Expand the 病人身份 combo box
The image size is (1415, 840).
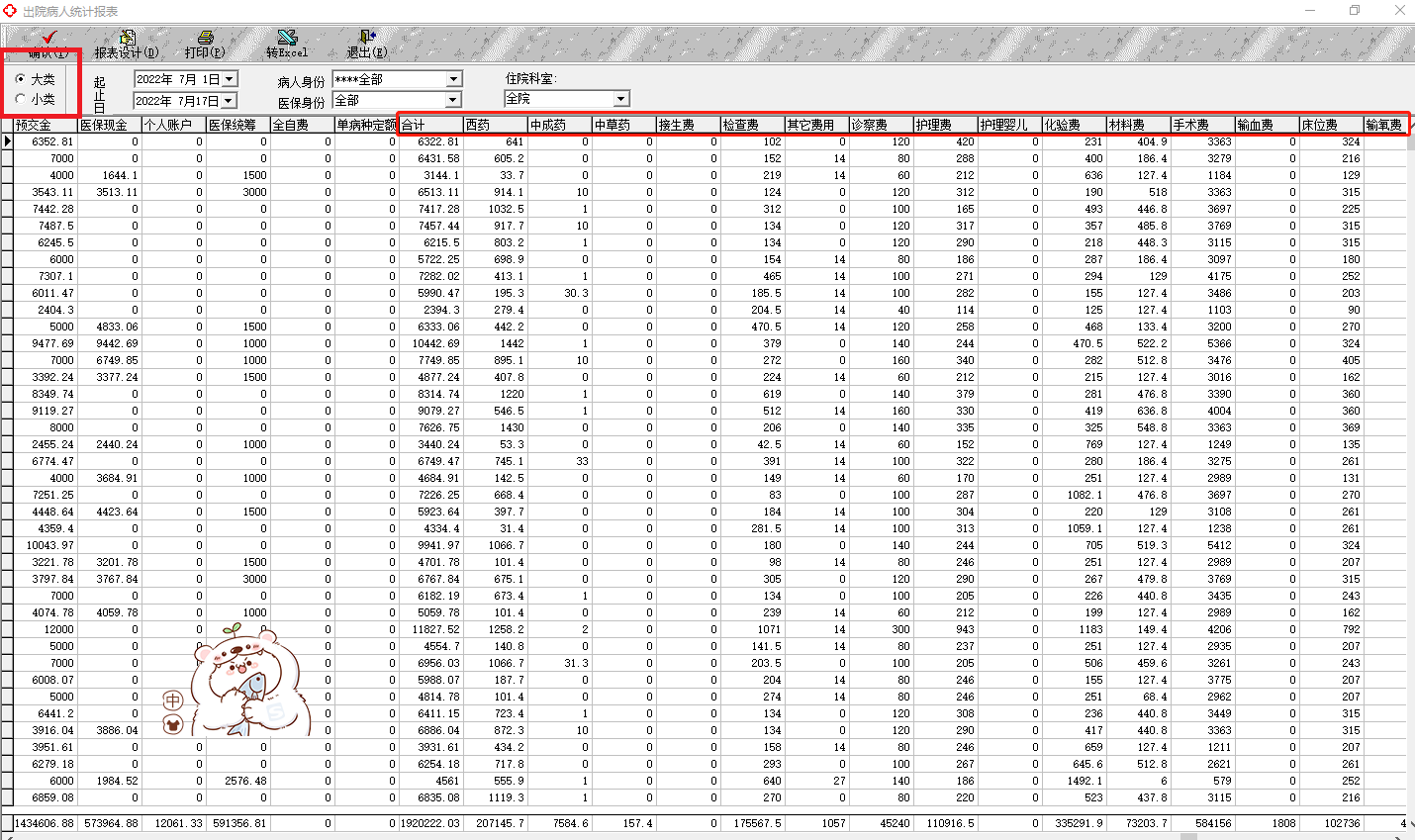pyautogui.click(x=453, y=79)
